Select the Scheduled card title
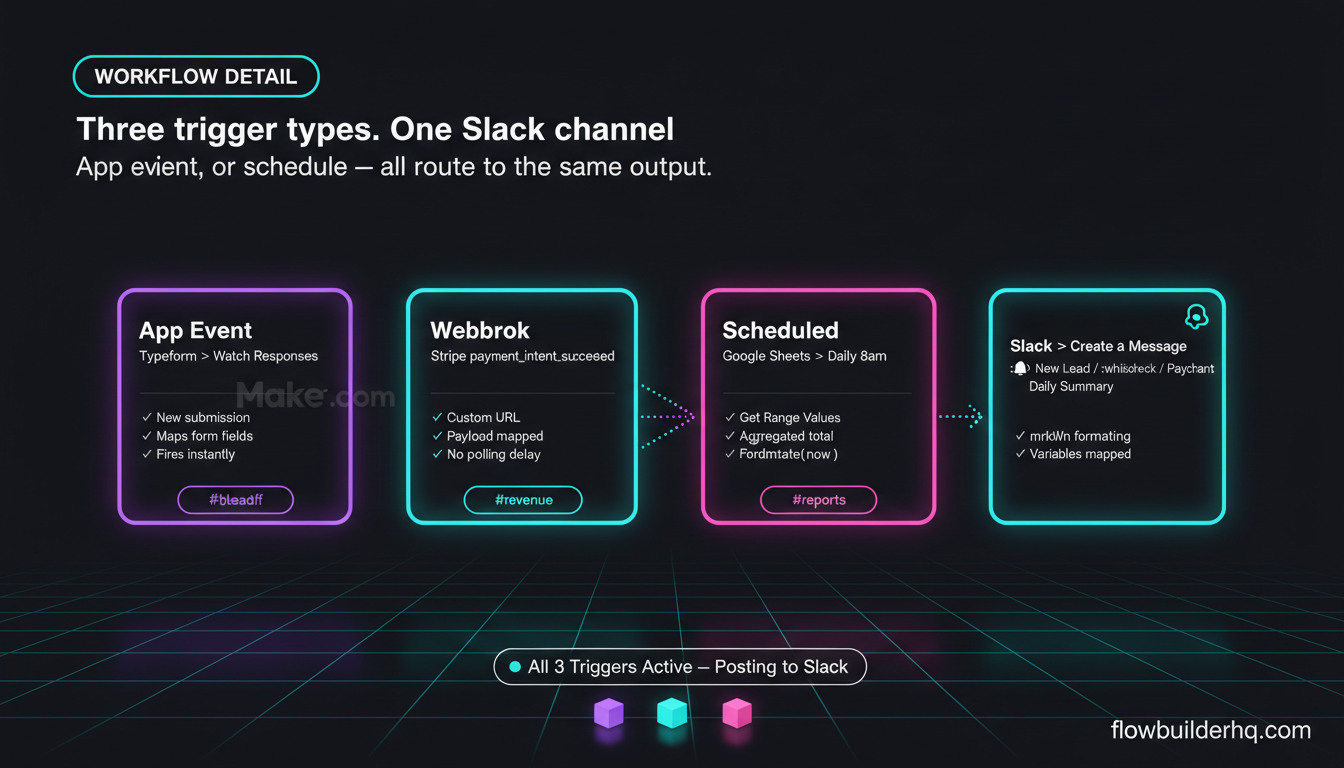Viewport: 1344px width, 768px height. click(x=781, y=331)
